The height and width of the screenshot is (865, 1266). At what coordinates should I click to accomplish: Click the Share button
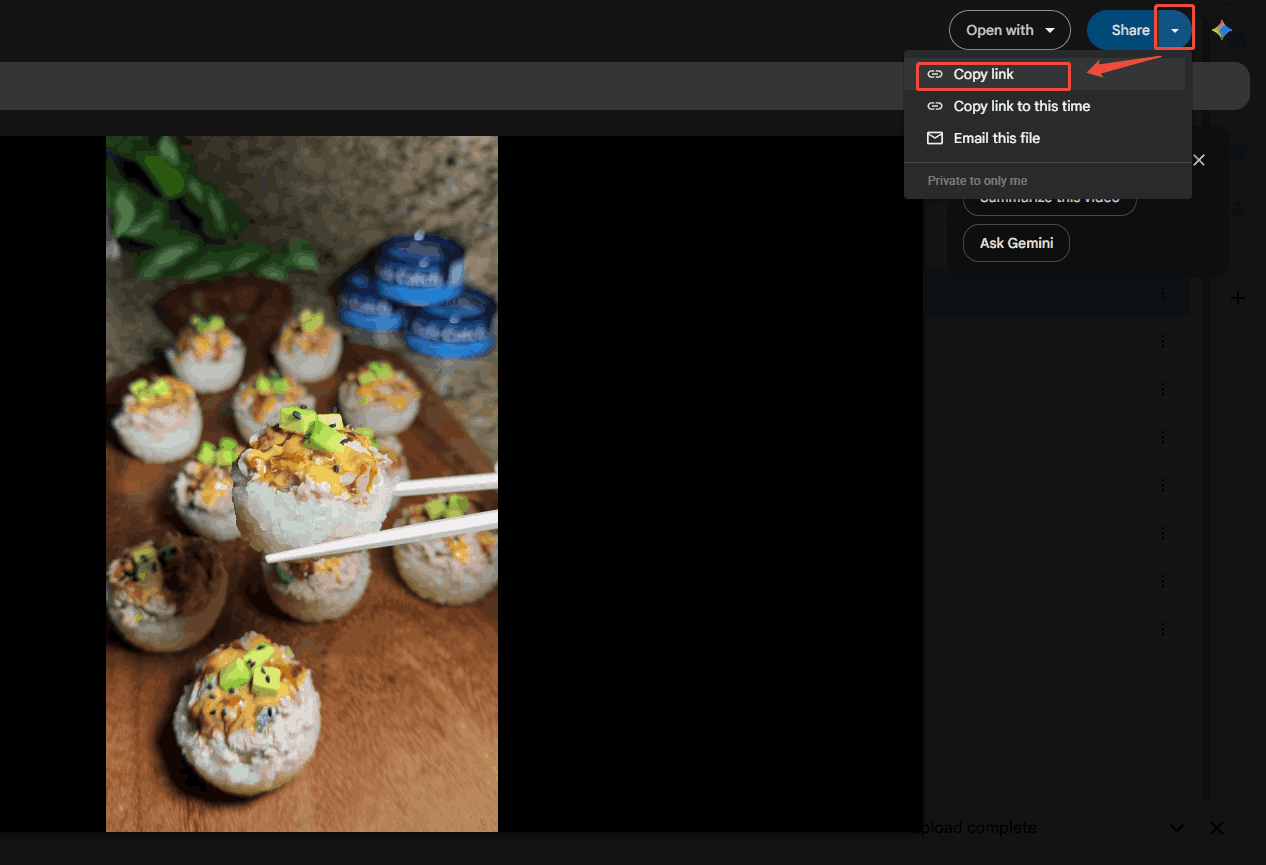[x=1123, y=30]
